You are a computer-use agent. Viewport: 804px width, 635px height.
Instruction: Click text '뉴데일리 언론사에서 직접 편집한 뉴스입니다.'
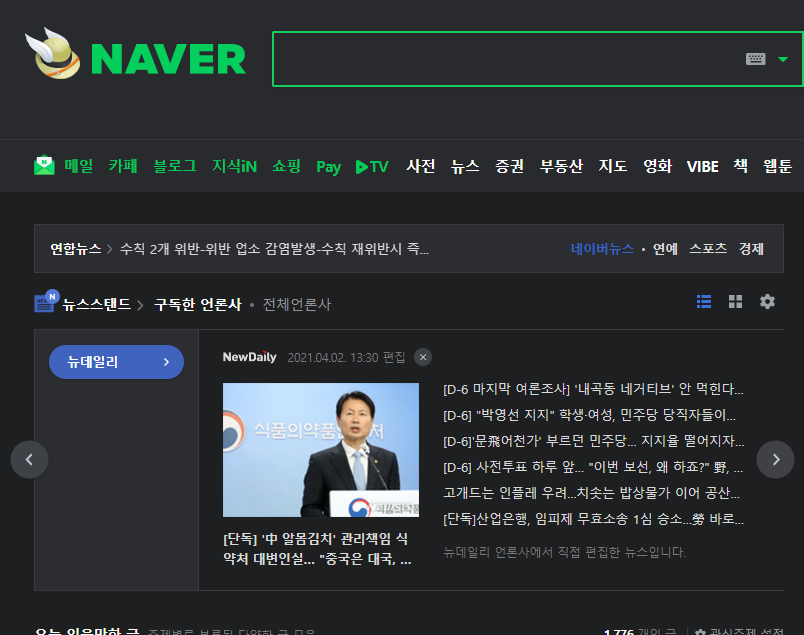(x=565, y=552)
